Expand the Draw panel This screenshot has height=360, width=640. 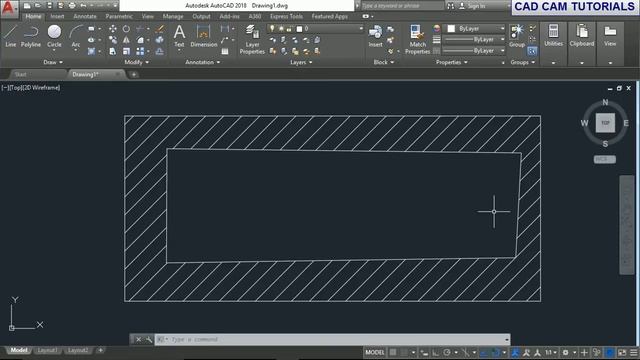[53, 62]
